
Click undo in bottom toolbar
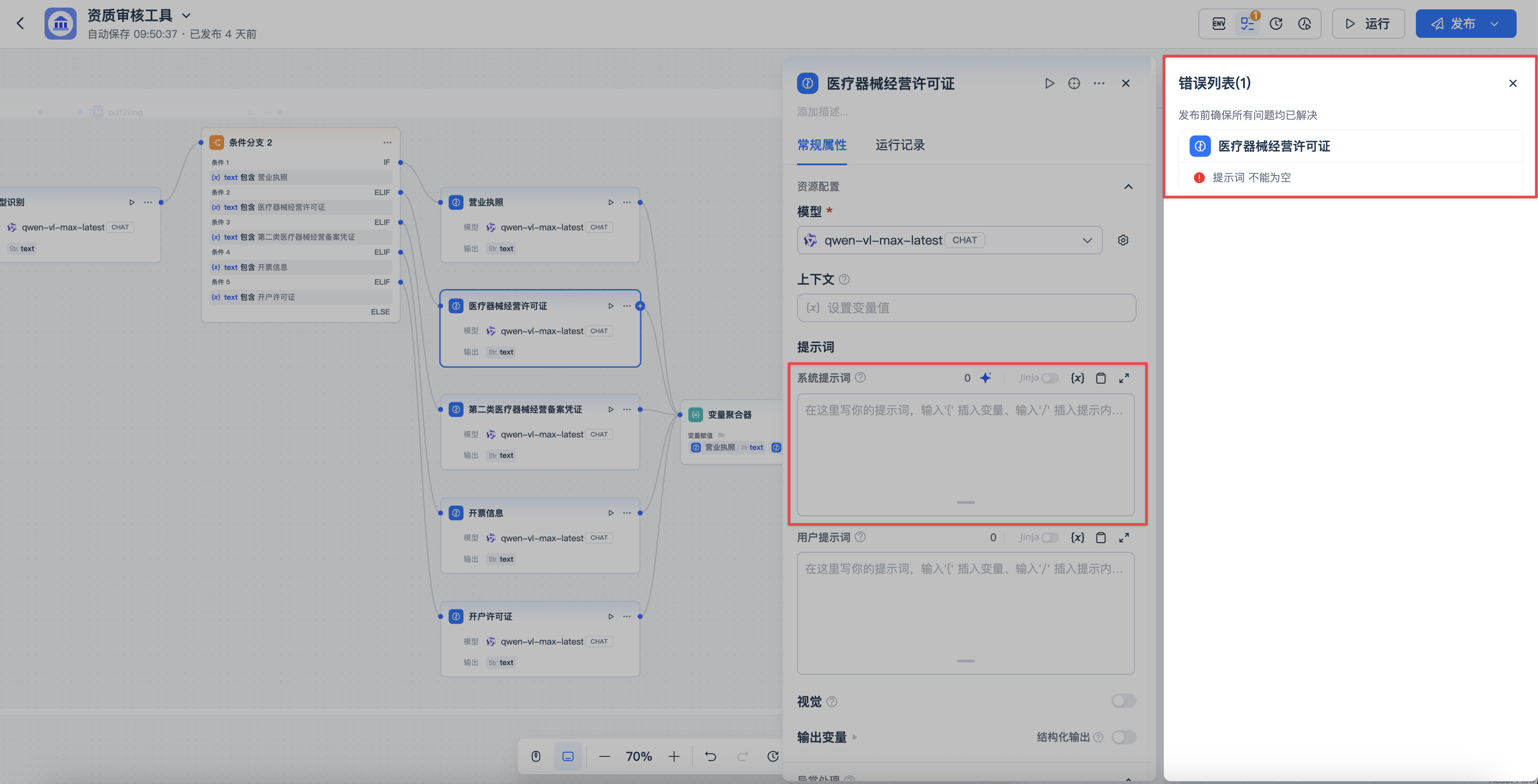click(711, 756)
